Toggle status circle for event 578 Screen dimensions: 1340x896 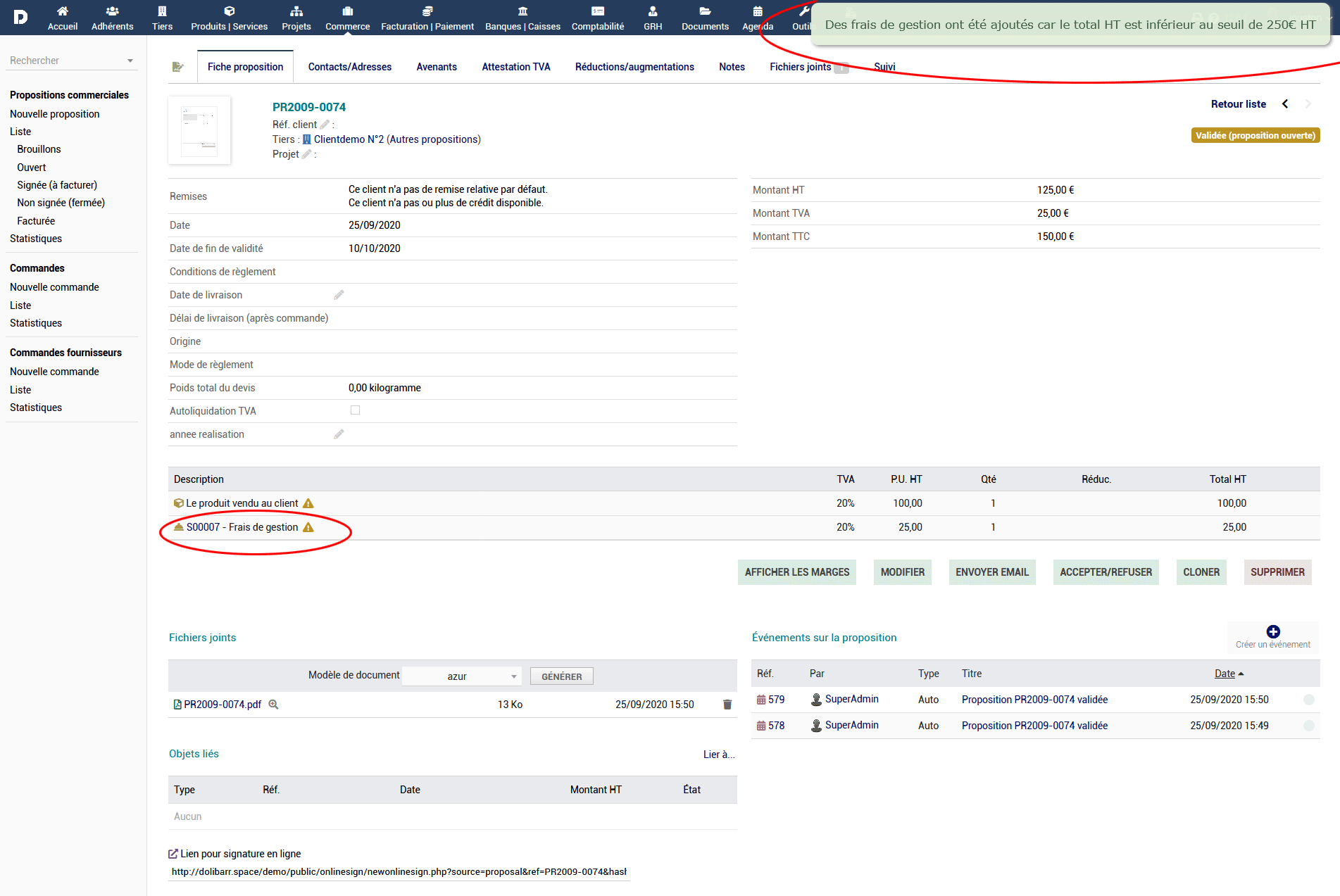[1308, 726]
